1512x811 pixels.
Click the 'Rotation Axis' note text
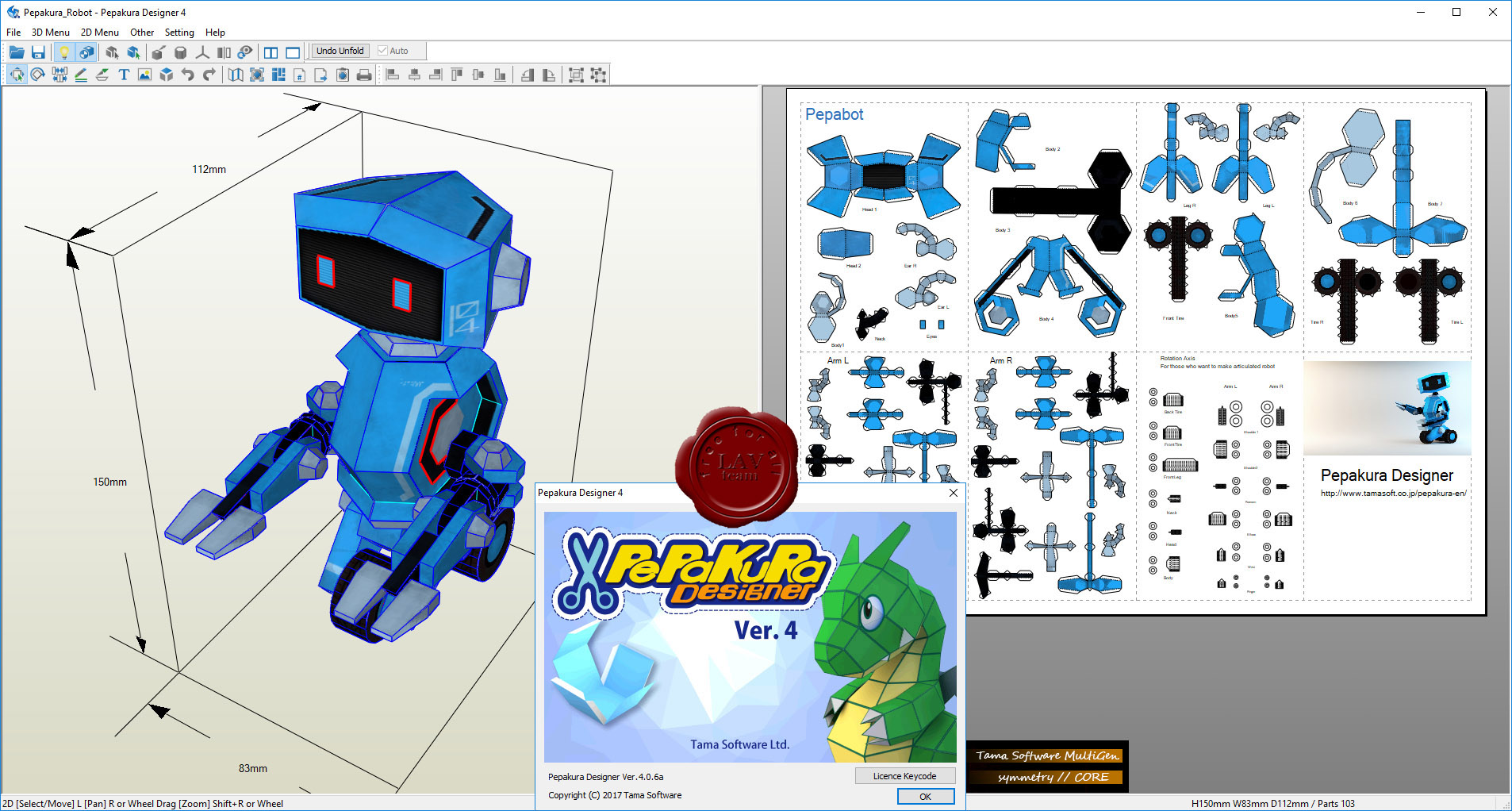pos(1177,359)
